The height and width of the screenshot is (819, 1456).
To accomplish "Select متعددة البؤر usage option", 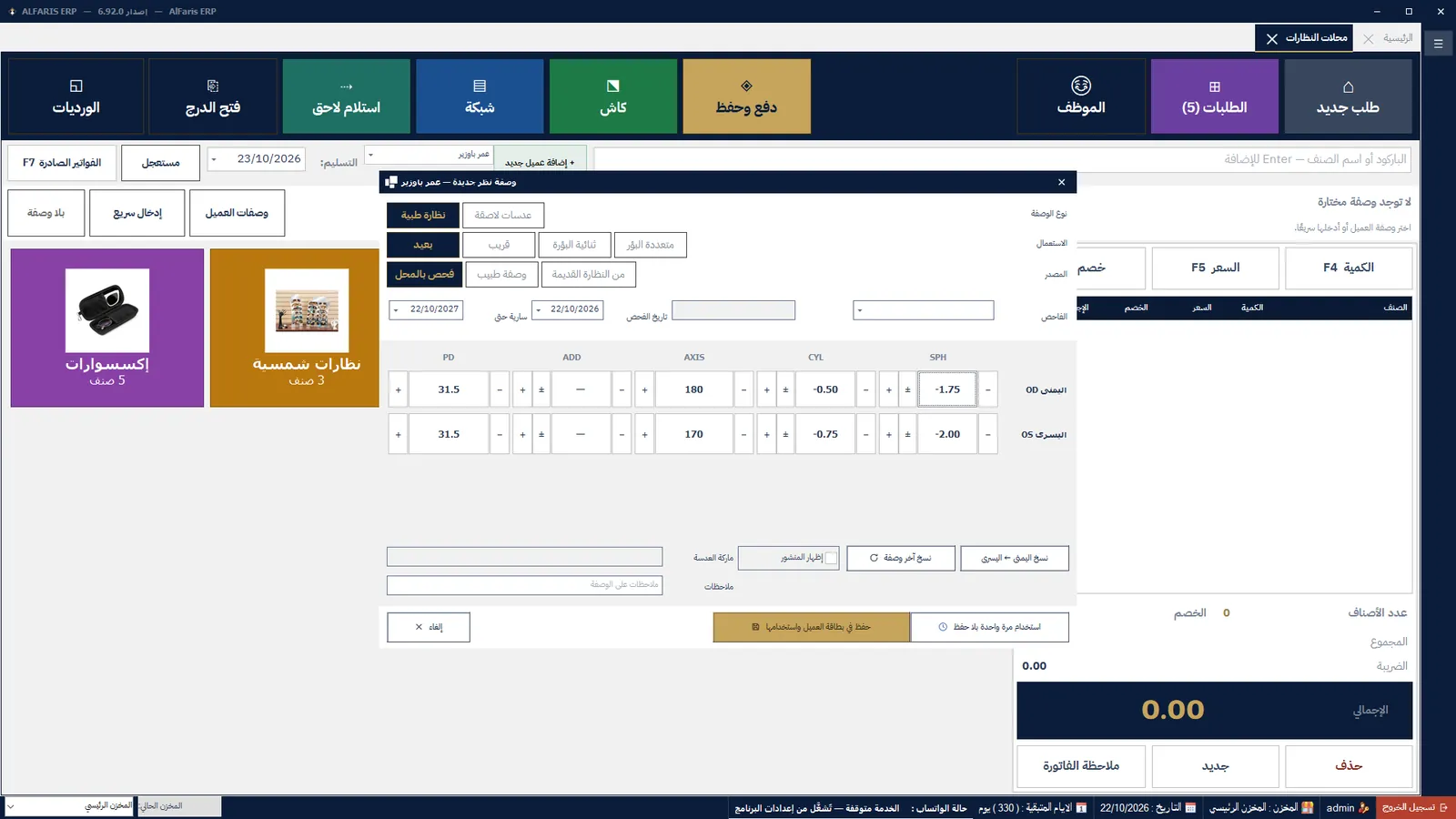I will click(651, 245).
